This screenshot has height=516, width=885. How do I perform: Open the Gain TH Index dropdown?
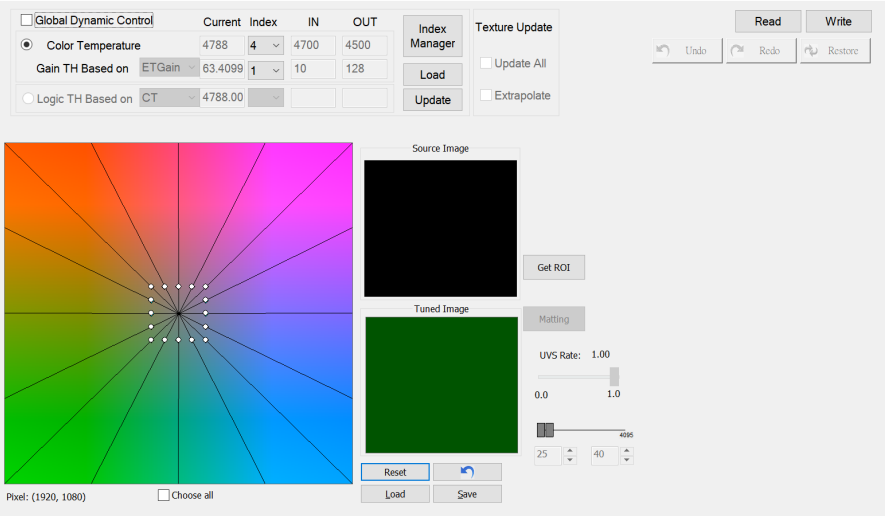[266, 69]
